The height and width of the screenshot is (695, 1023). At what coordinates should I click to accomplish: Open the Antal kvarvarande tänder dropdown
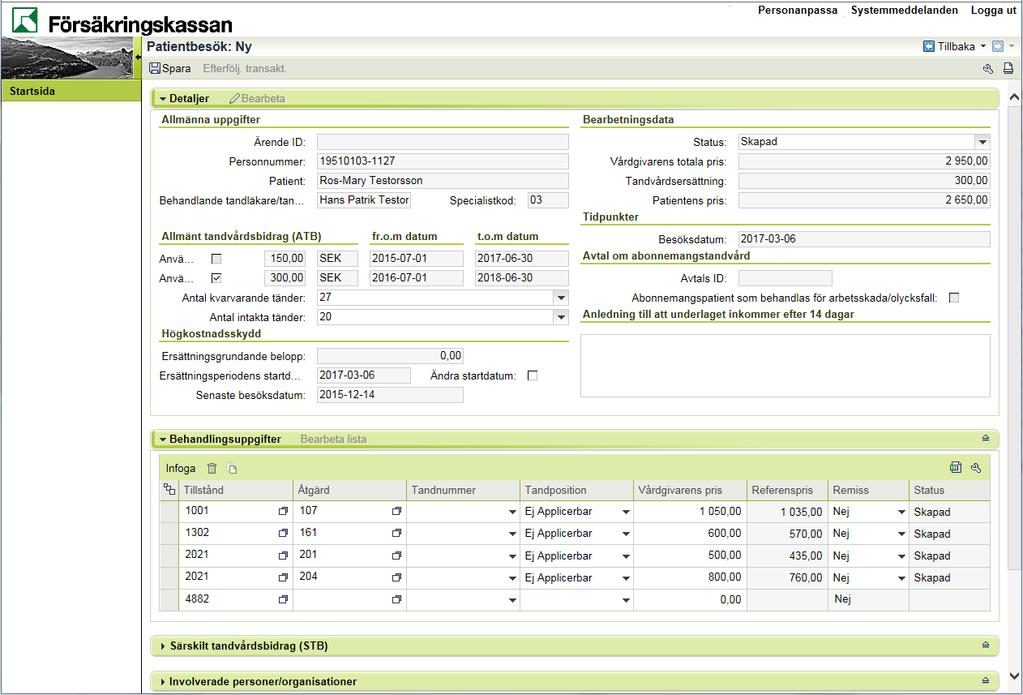point(561,298)
